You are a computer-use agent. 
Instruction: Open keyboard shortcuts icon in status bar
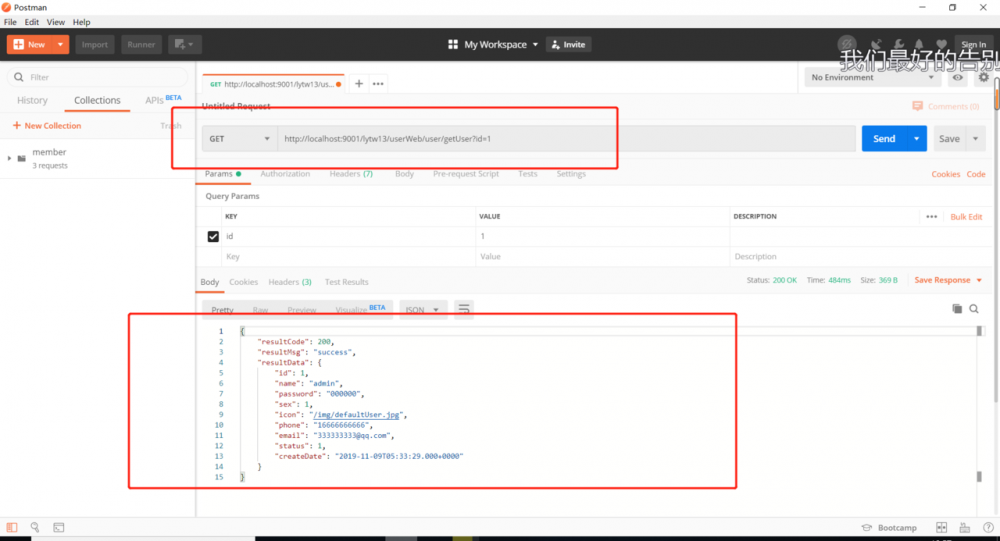pyautogui.click(x=964, y=527)
